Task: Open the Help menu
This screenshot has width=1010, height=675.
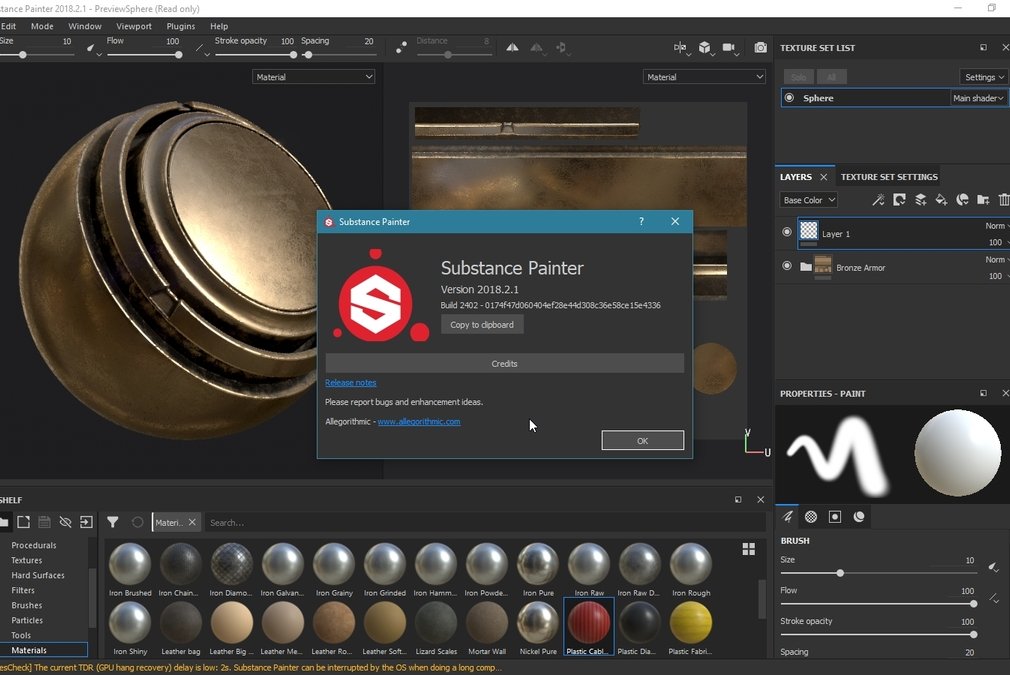Action: pyautogui.click(x=219, y=26)
